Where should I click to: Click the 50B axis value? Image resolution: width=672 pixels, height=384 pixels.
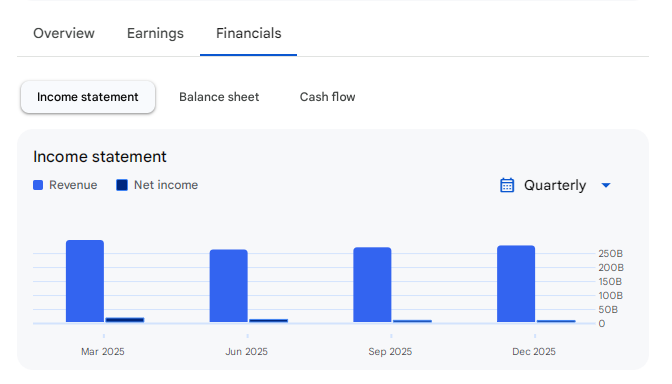pyautogui.click(x=608, y=309)
